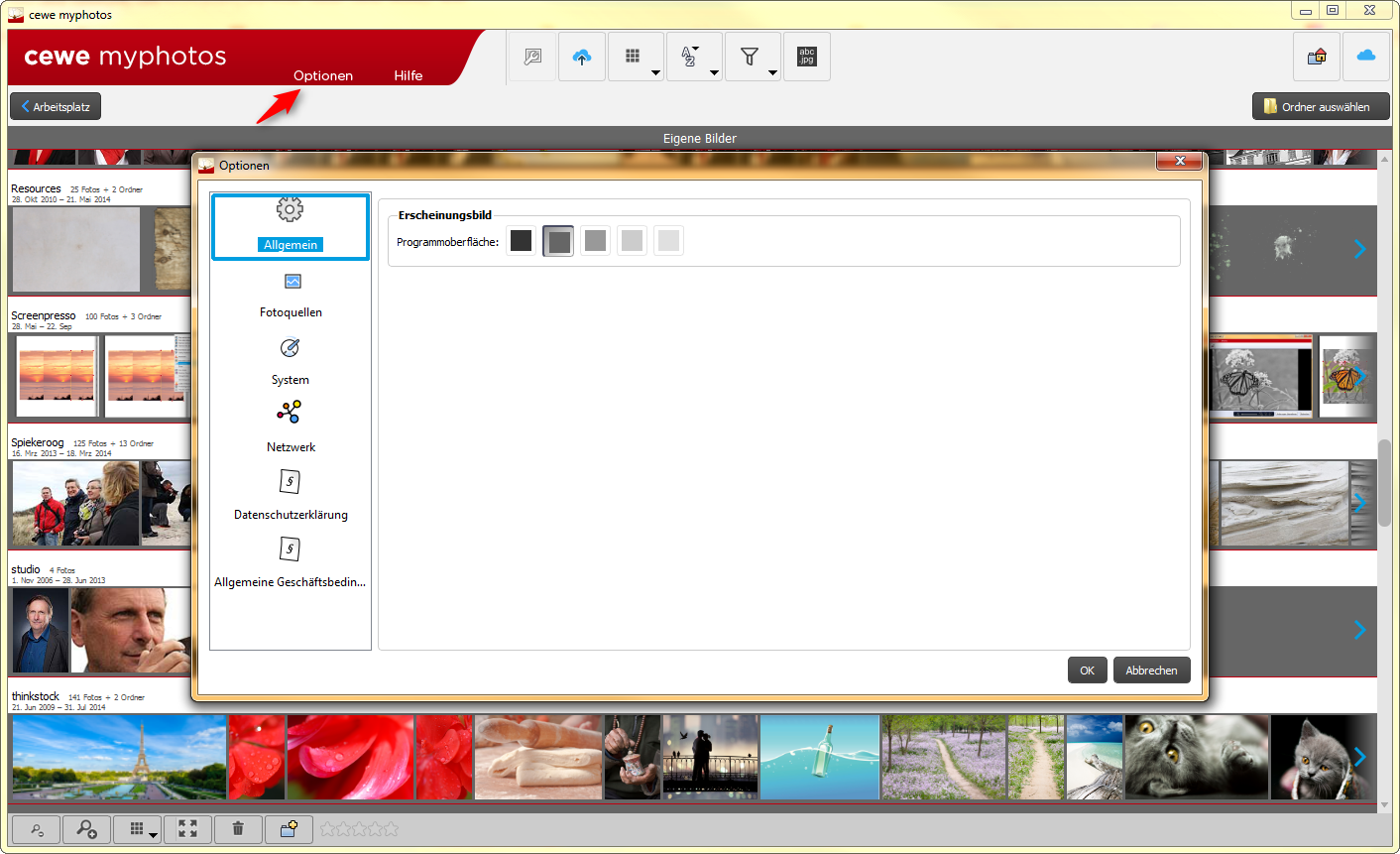Open the bottom bar grid layout dropdown

137,829
